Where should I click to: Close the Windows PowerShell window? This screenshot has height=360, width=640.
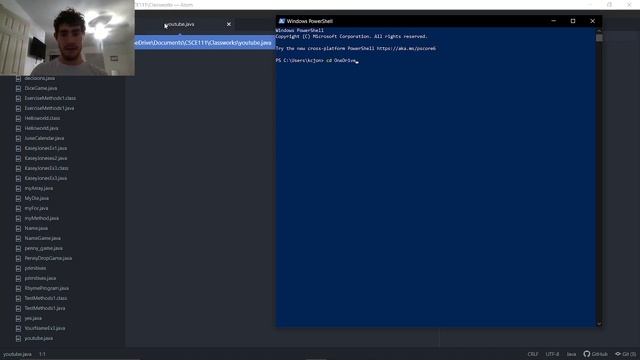tap(593, 21)
